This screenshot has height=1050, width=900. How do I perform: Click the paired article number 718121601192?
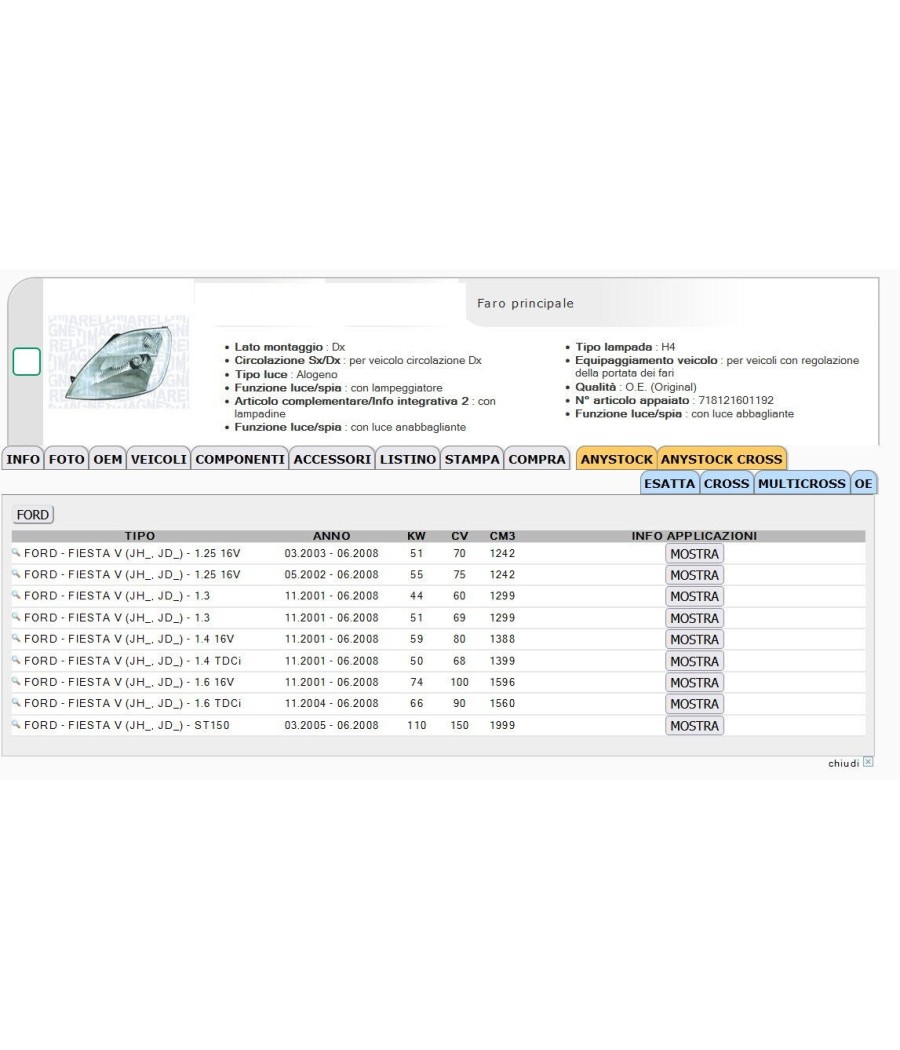(736, 400)
